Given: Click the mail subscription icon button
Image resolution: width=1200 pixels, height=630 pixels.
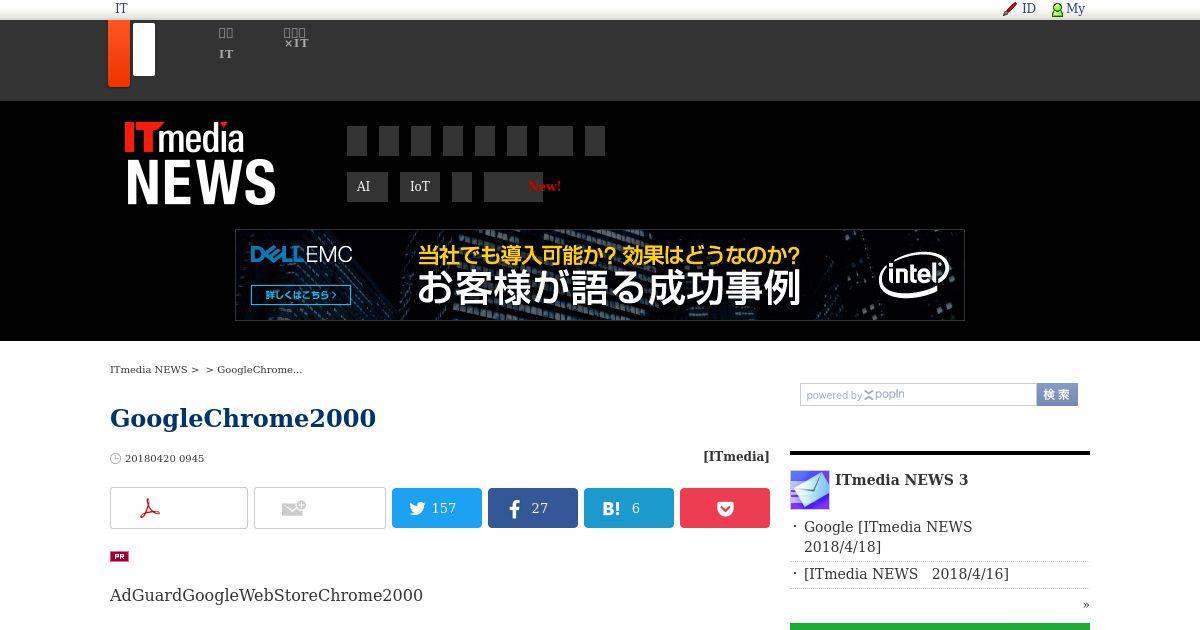Looking at the screenshot, I should 320,508.
